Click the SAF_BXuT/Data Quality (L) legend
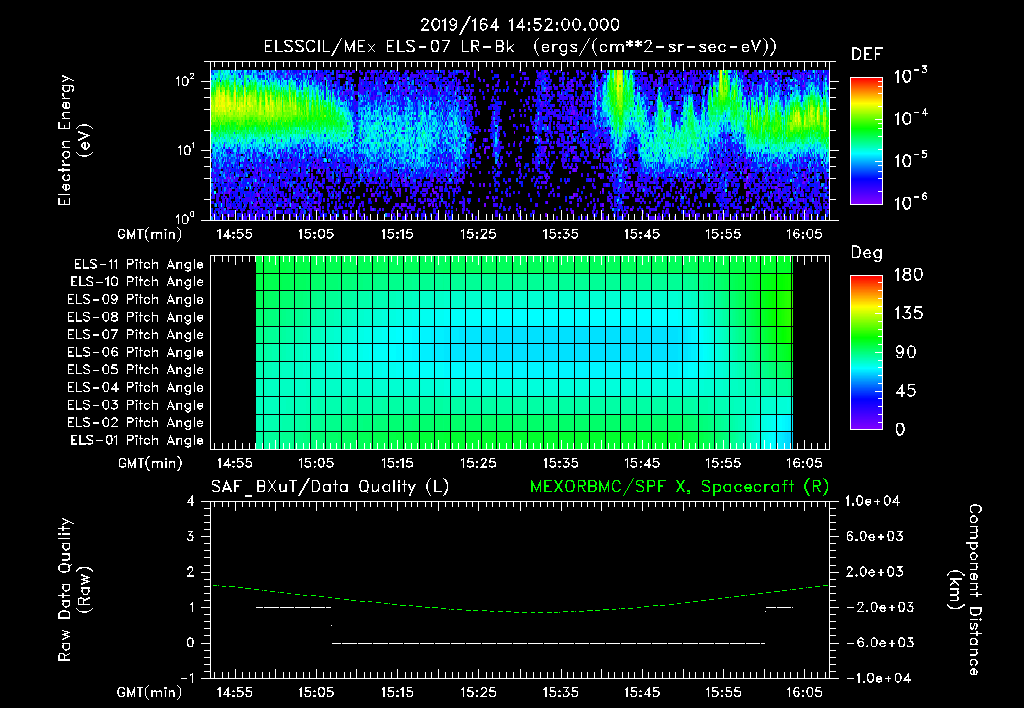Image resolution: width=1024 pixels, height=708 pixels. click(330, 487)
